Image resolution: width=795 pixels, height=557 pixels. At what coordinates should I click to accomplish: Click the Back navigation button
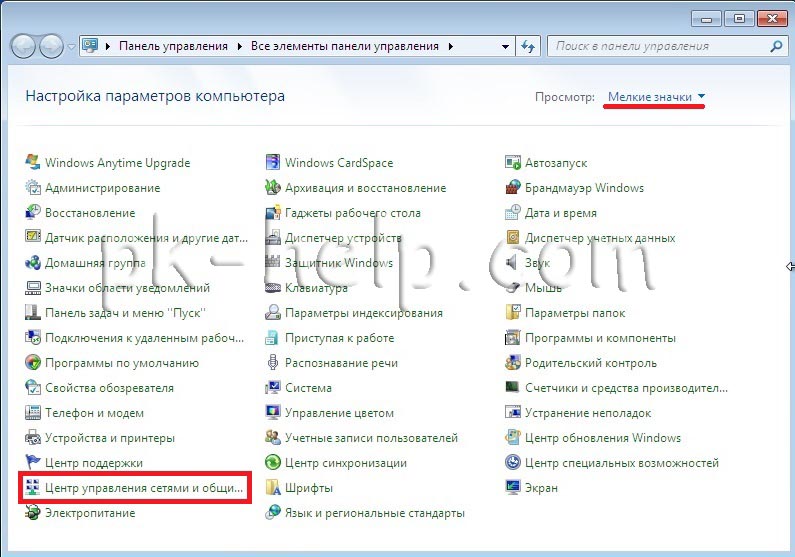(23, 47)
